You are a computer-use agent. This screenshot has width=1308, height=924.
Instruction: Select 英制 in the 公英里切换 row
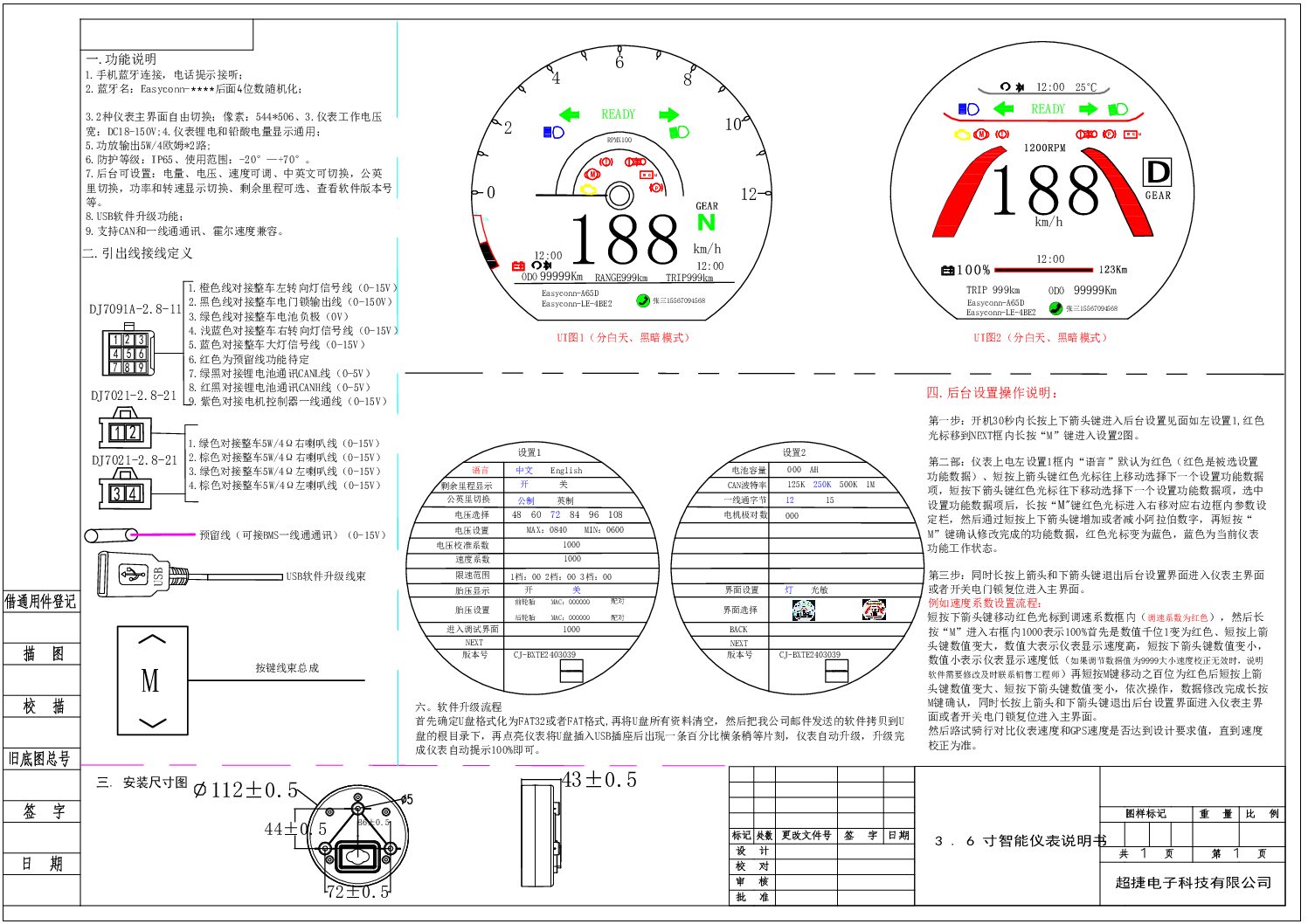click(x=565, y=500)
